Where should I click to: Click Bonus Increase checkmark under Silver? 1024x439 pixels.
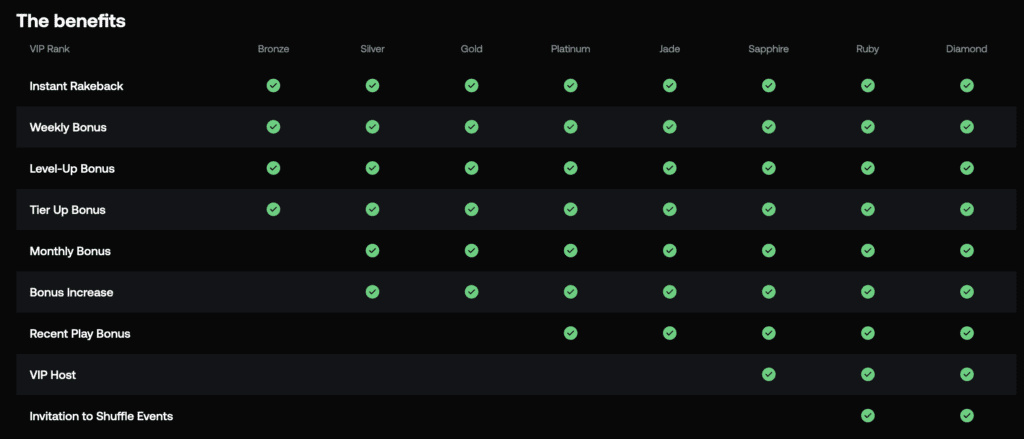click(x=372, y=292)
